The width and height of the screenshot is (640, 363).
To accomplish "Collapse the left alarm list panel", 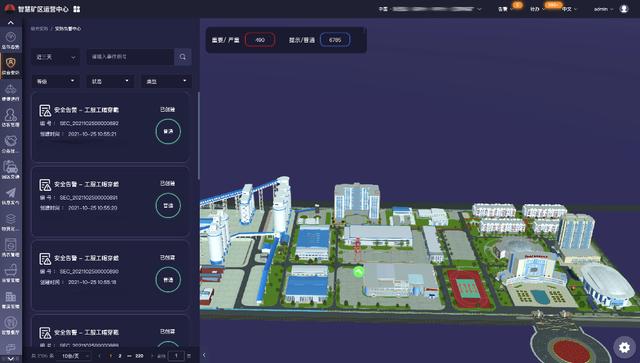I will [x=204, y=355].
